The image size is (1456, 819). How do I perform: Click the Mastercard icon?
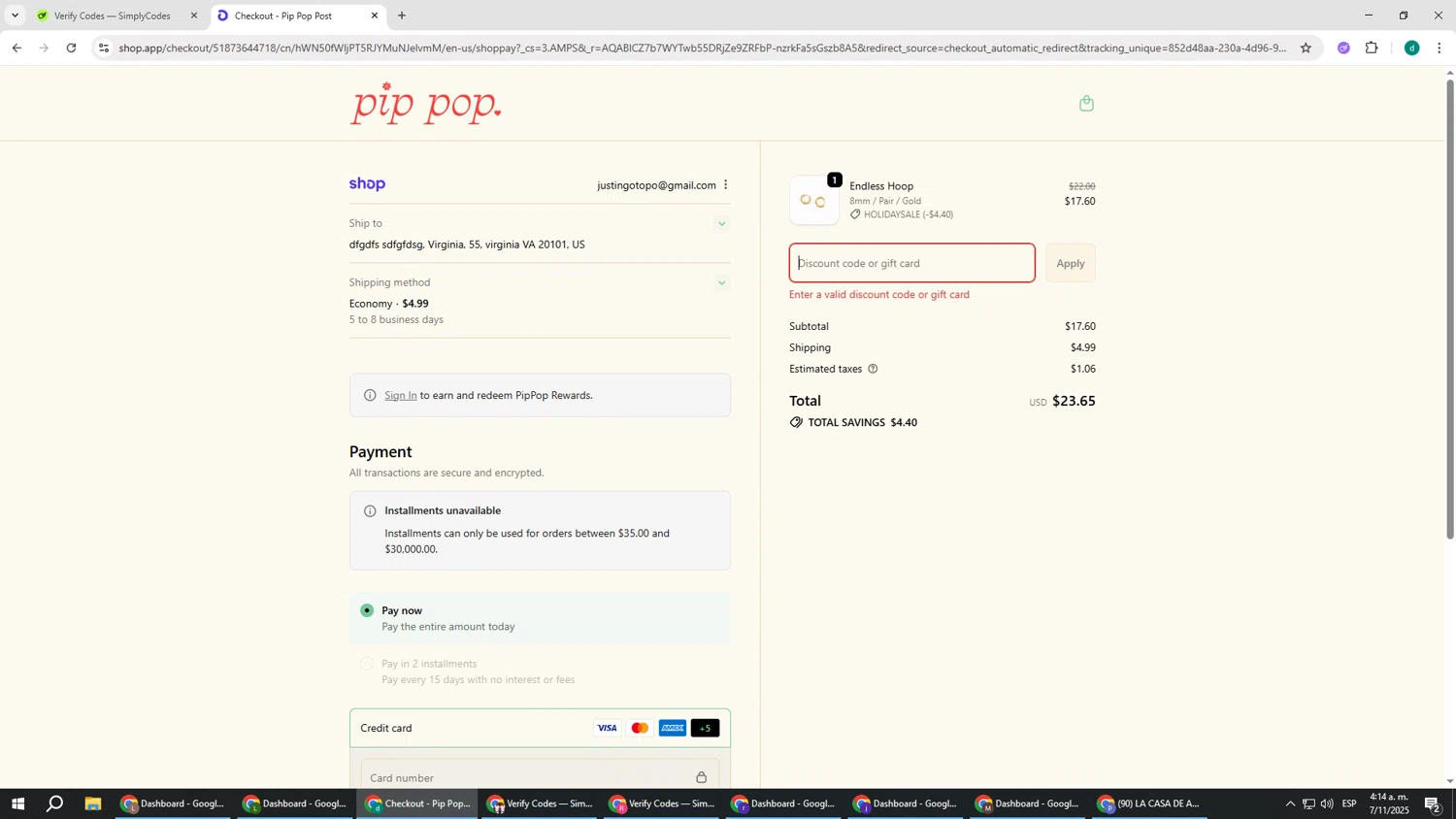(640, 729)
